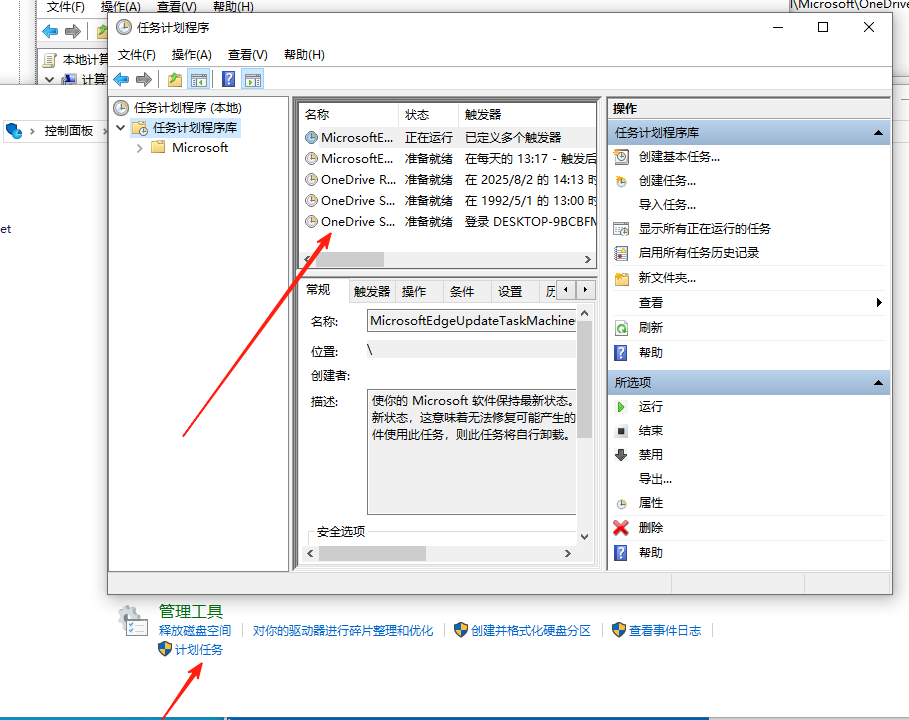Select 任务计划程序 (本地) root node
The image size is (909, 720).
187,107
